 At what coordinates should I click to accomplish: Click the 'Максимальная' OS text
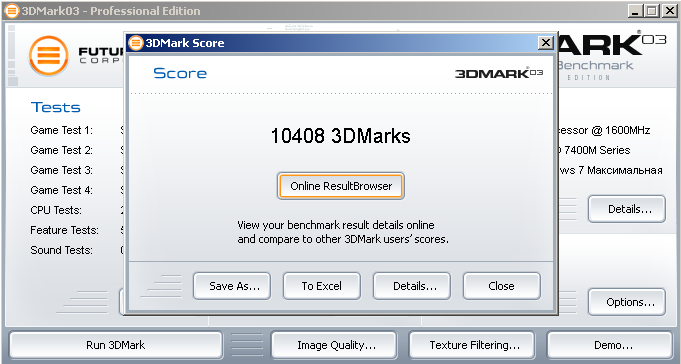tap(625, 170)
